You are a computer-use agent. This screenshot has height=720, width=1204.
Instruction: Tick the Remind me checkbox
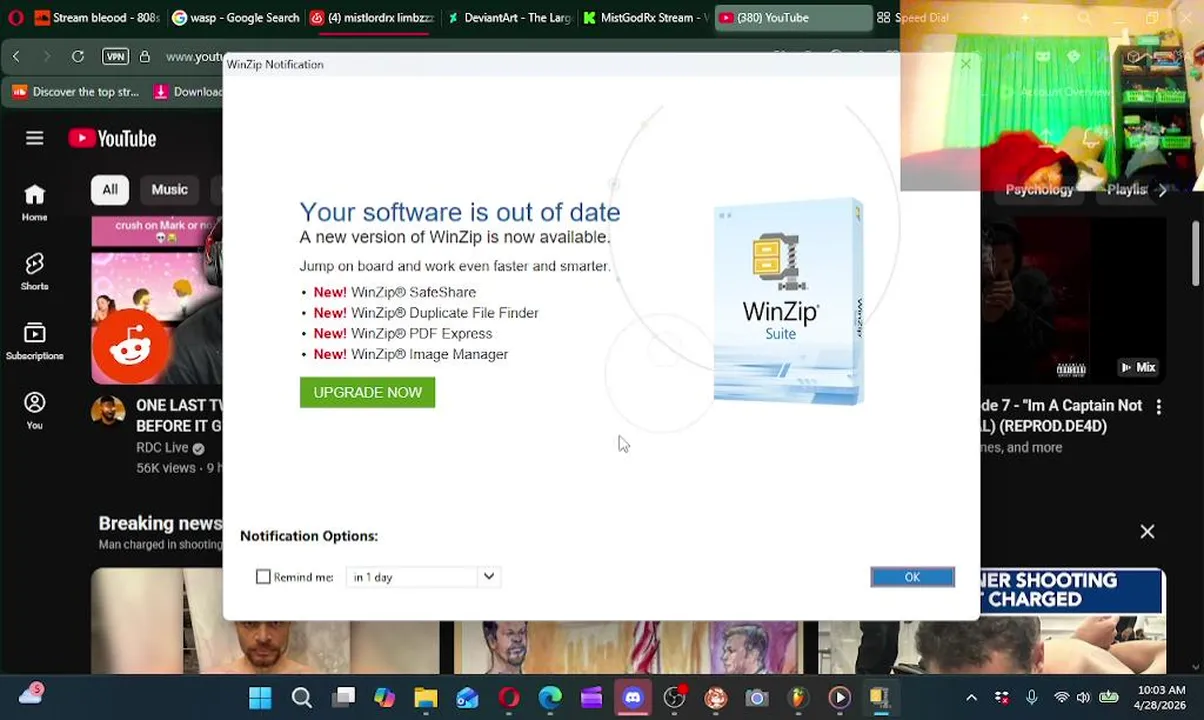pos(263,577)
